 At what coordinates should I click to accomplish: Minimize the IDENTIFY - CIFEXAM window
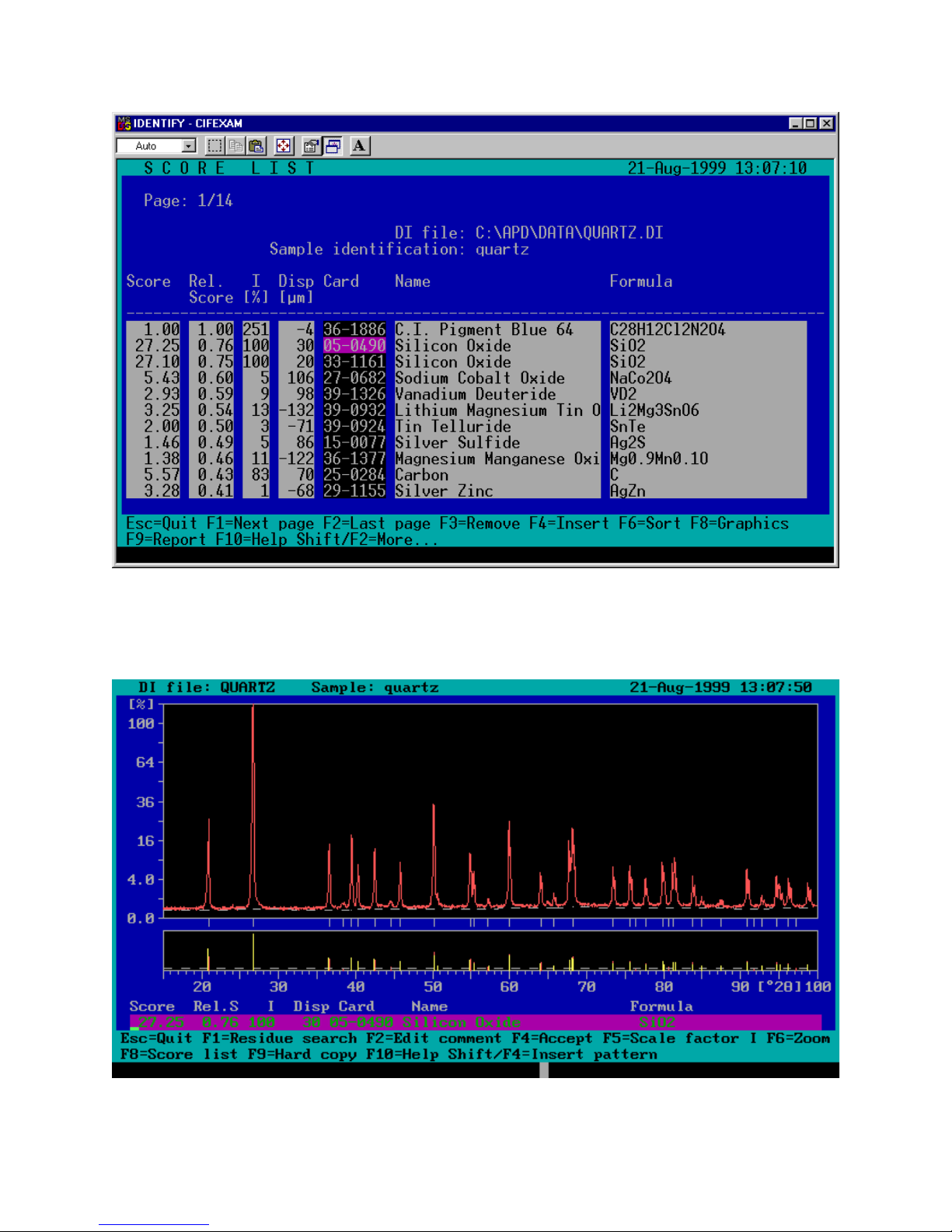pyautogui.click(x=796, y=123)
